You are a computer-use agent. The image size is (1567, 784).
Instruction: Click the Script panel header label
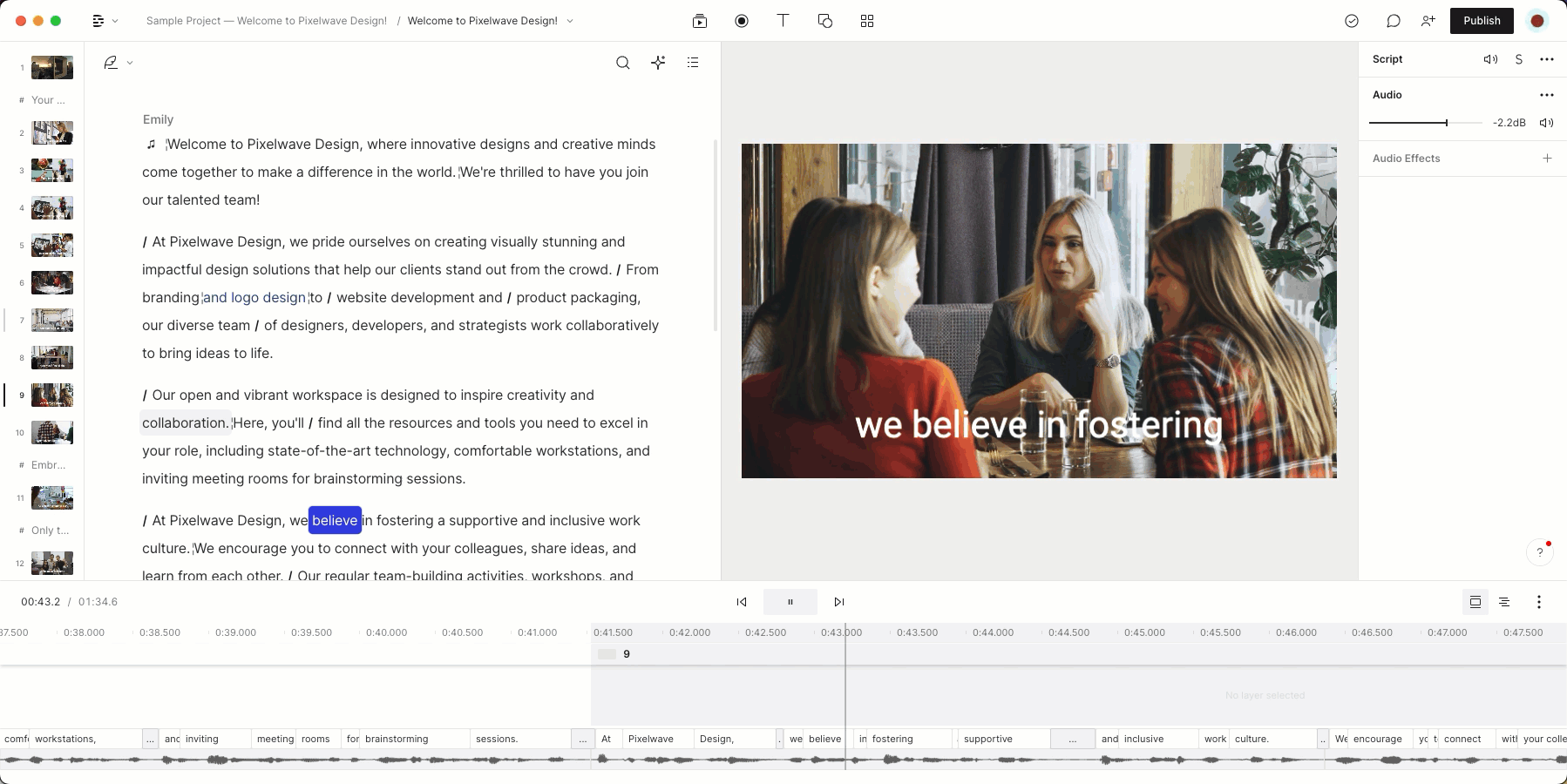1387,59
